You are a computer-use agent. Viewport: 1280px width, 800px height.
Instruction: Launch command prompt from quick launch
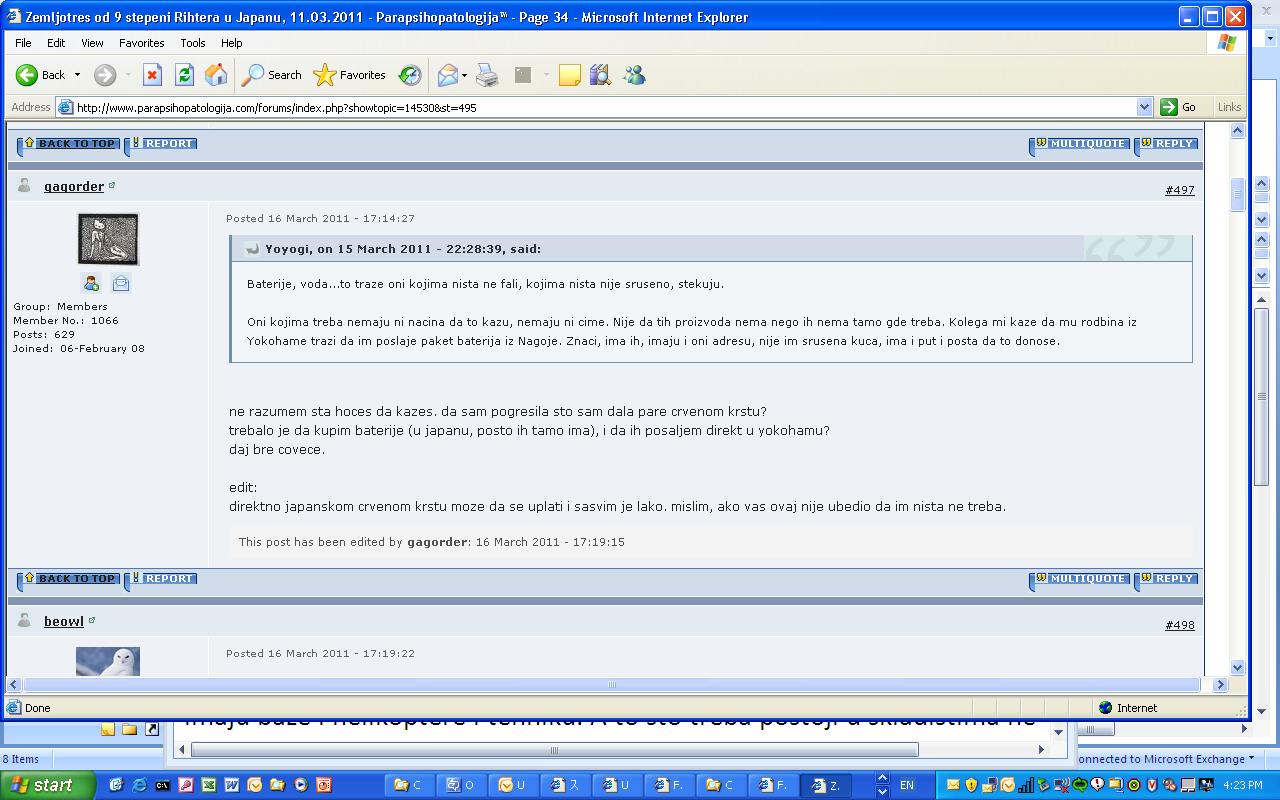coord(162,785)
